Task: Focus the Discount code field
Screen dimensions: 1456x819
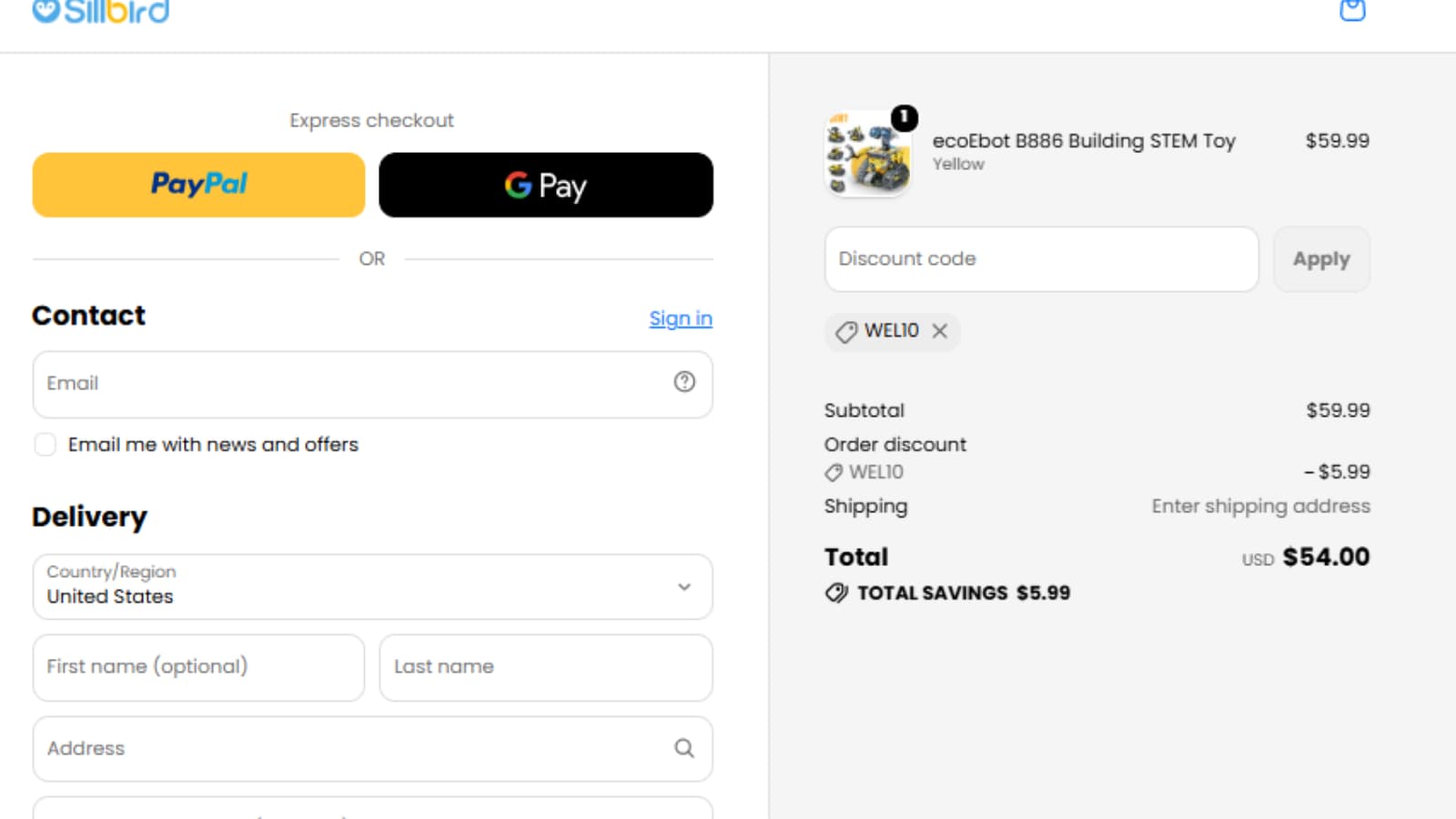Action: point(1041,259)
